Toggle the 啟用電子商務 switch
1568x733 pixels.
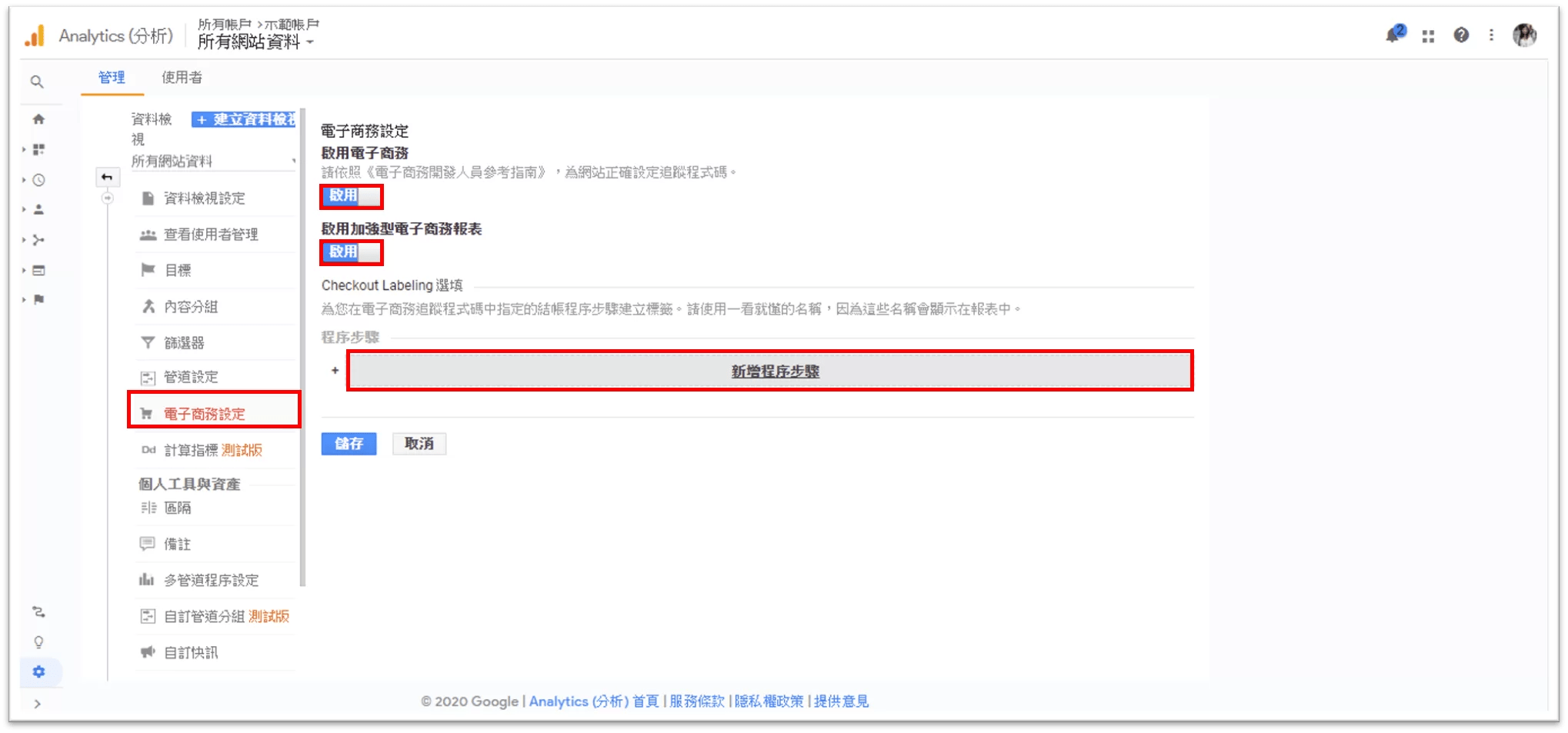pos(352,196)
